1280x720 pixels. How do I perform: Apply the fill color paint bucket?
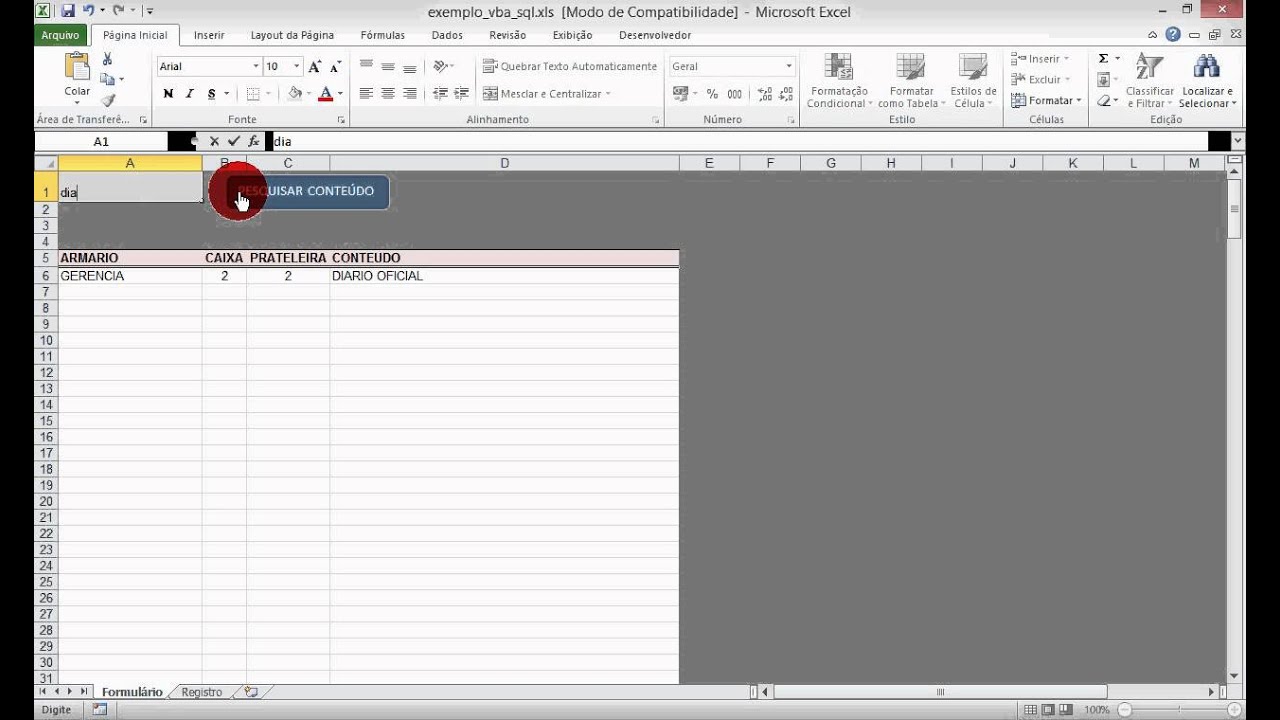point(295,94)
